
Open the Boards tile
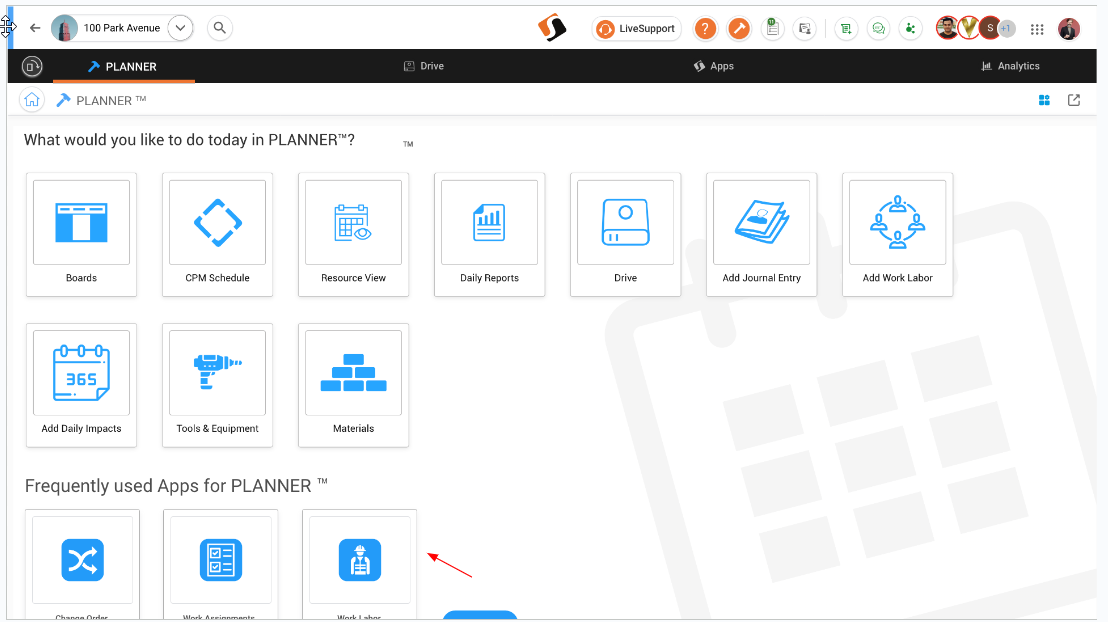click(81, 234)
